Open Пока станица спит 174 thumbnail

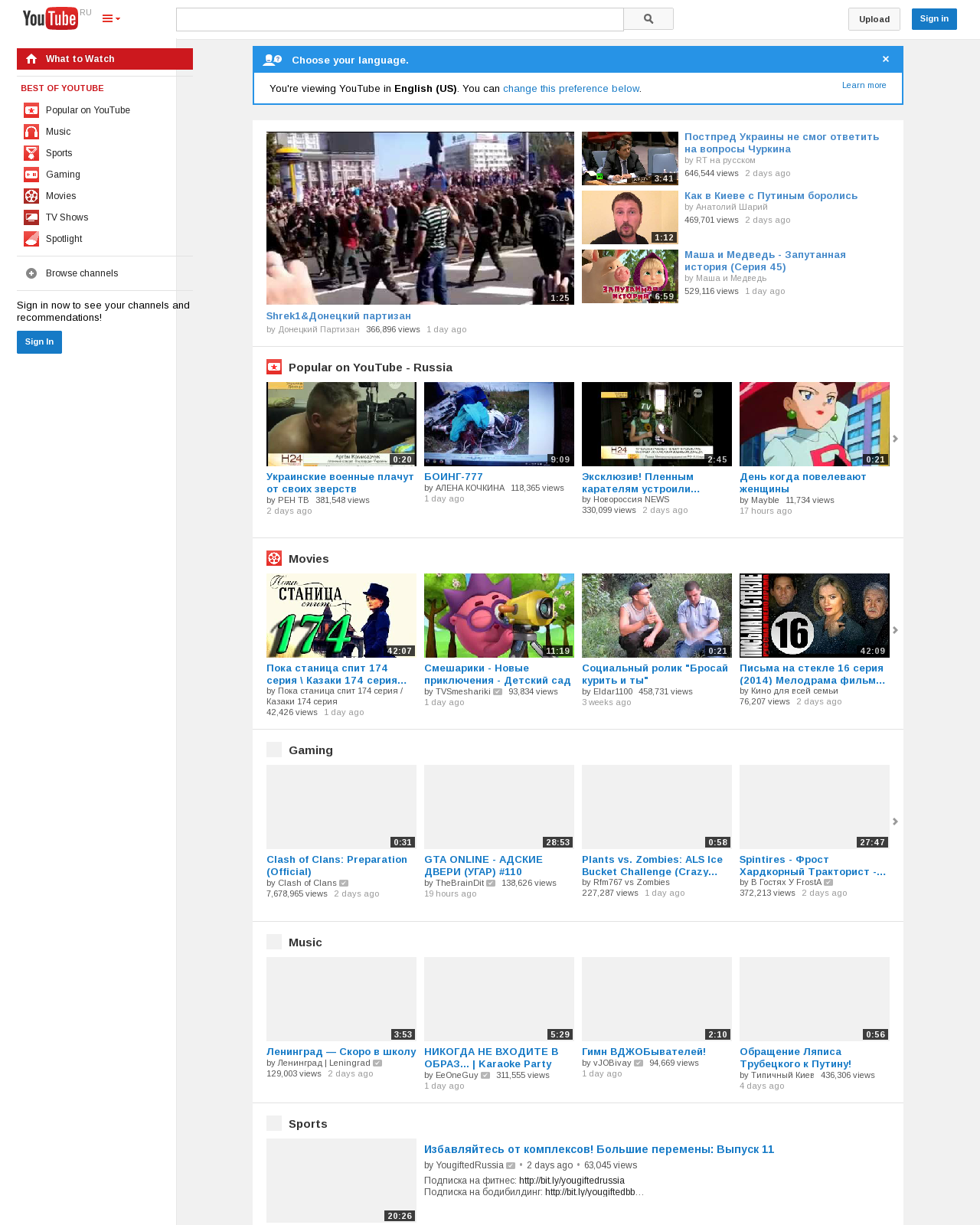tap(341, 616)
